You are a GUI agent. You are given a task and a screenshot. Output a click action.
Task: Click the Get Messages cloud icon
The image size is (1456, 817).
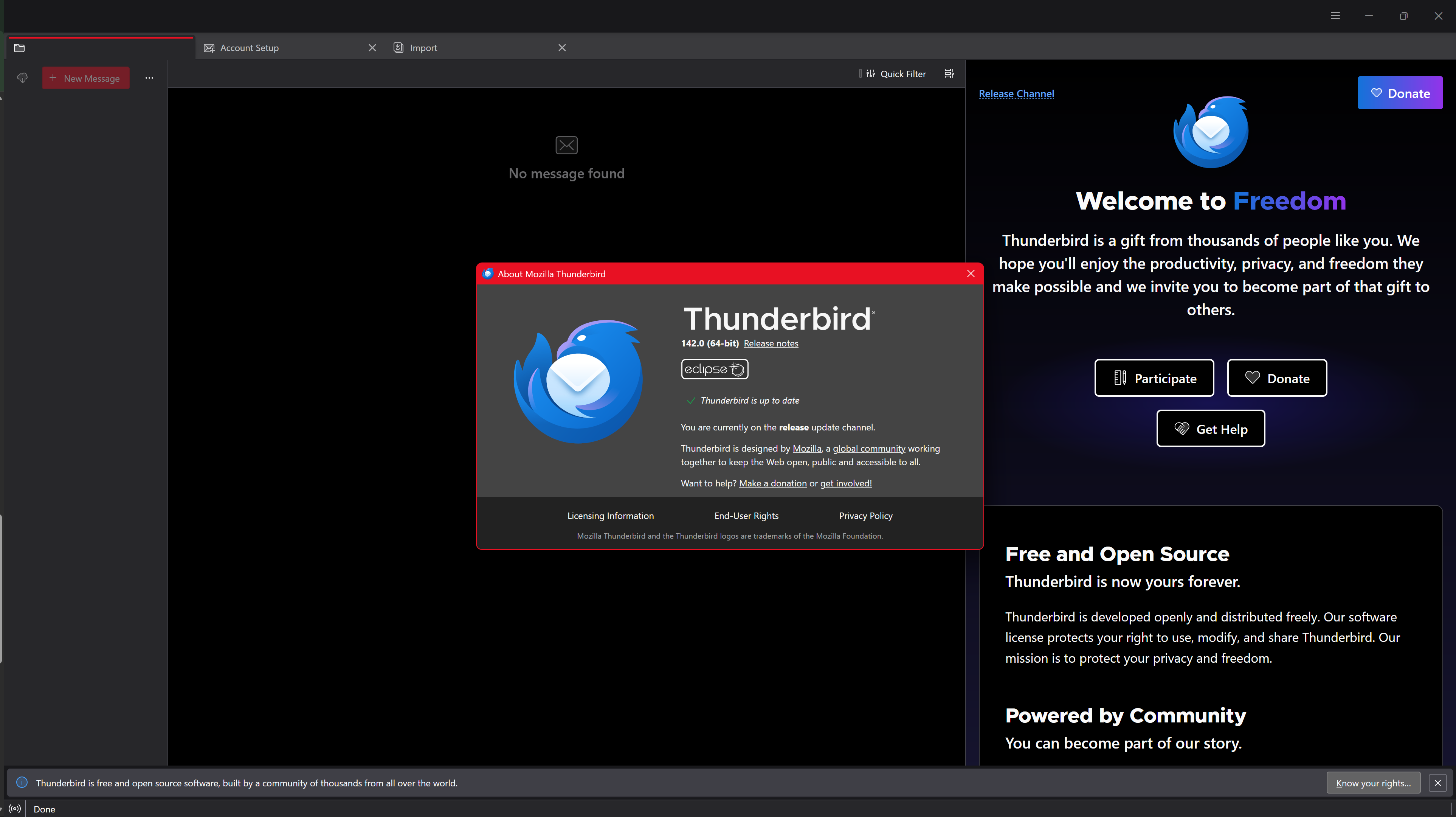tap(22, 78)
